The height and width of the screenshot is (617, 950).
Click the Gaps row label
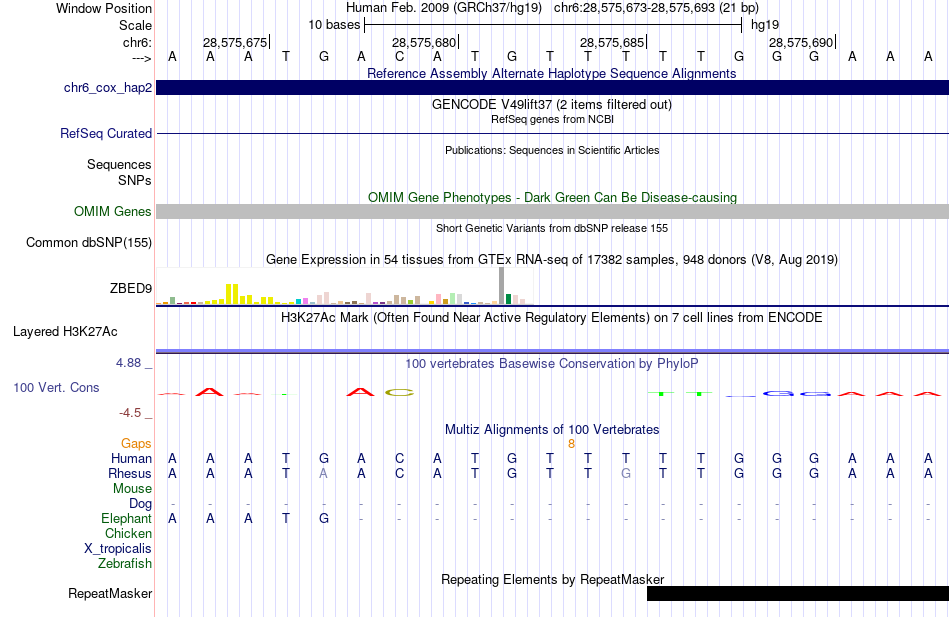136,444
